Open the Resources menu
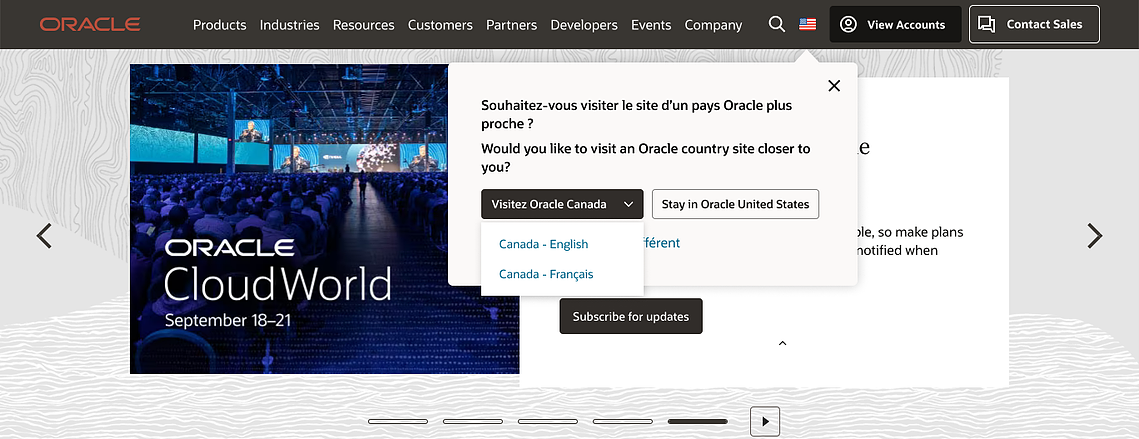 coord(363,25)
